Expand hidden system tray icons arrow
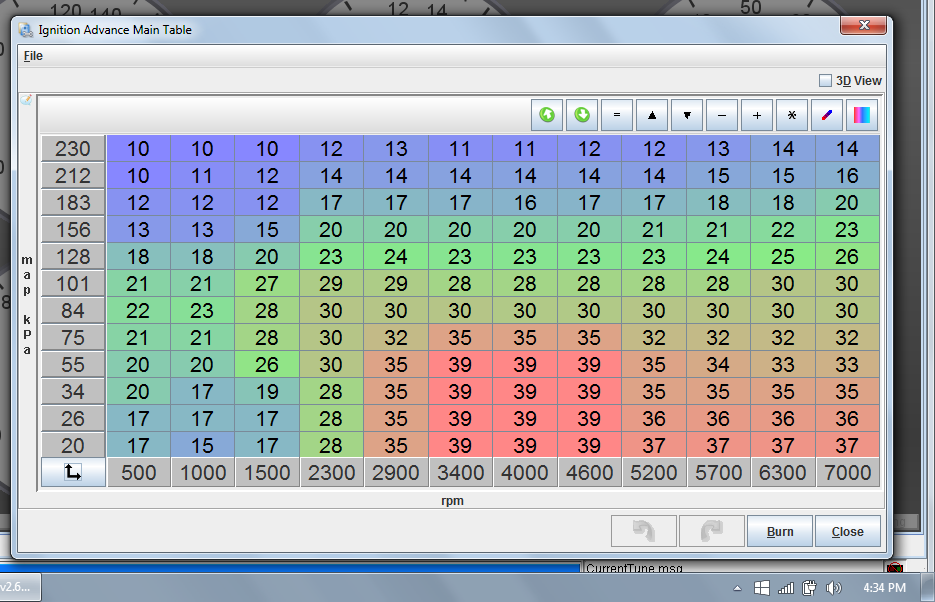The width and height of the screenshot is (935, 602). point(737,588)
